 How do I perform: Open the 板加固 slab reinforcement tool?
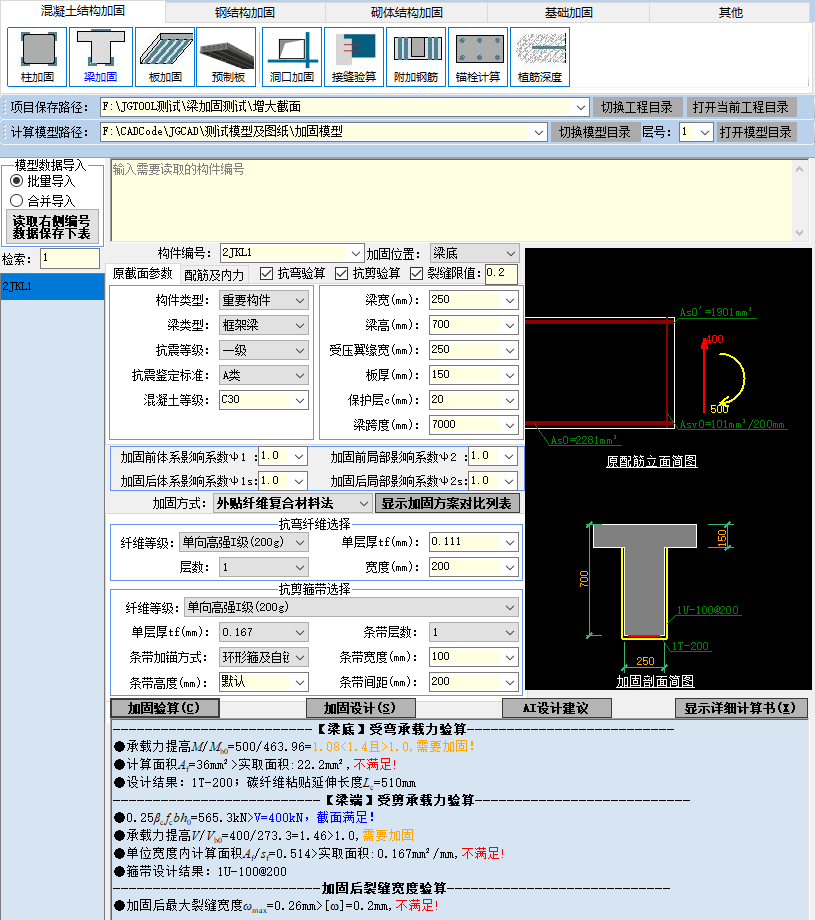165,56
